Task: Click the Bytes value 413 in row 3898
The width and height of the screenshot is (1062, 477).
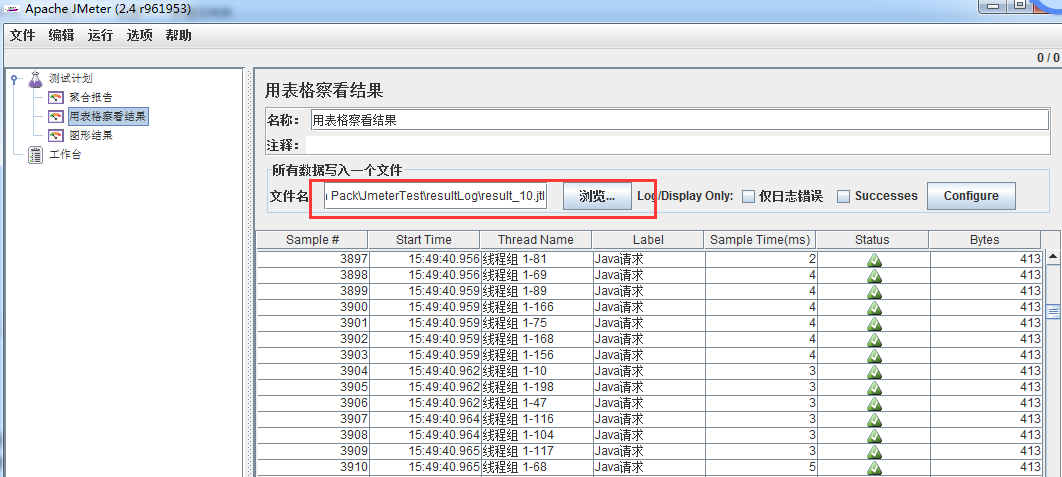Action: (x=985, y=275)
